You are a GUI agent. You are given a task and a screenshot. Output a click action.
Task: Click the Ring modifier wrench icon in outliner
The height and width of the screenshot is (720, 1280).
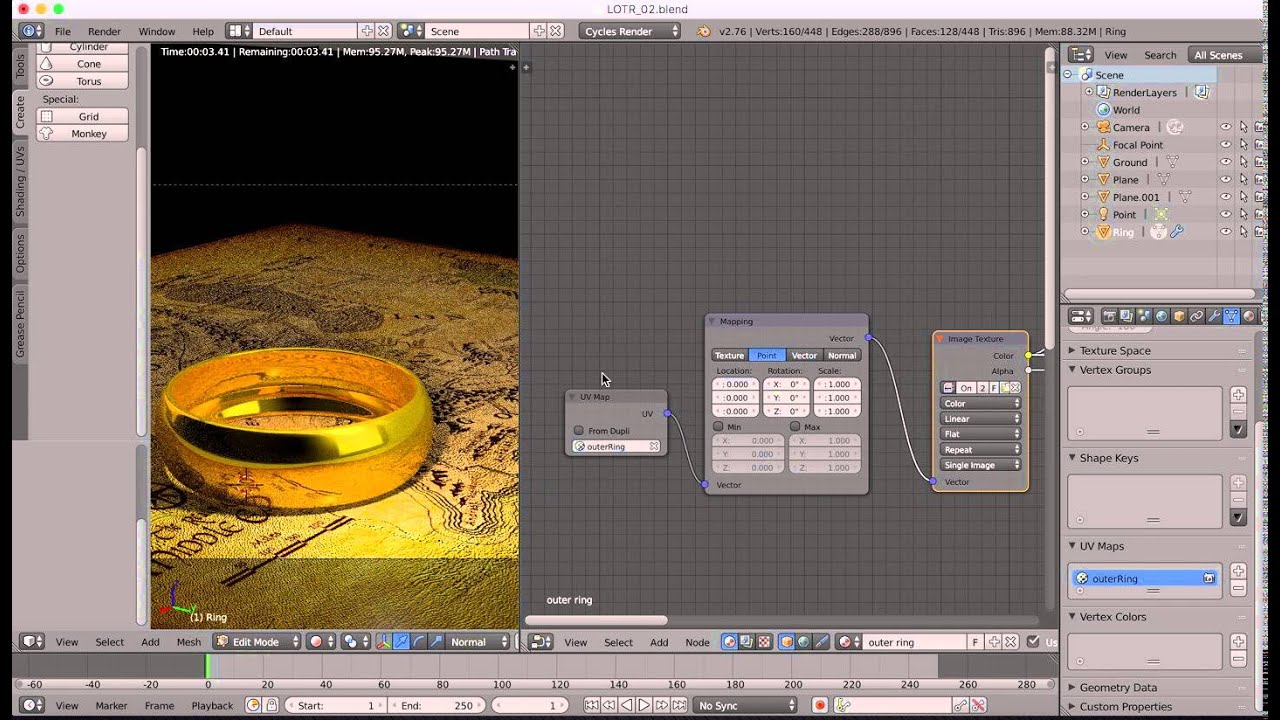click(x=1177, y=231)
